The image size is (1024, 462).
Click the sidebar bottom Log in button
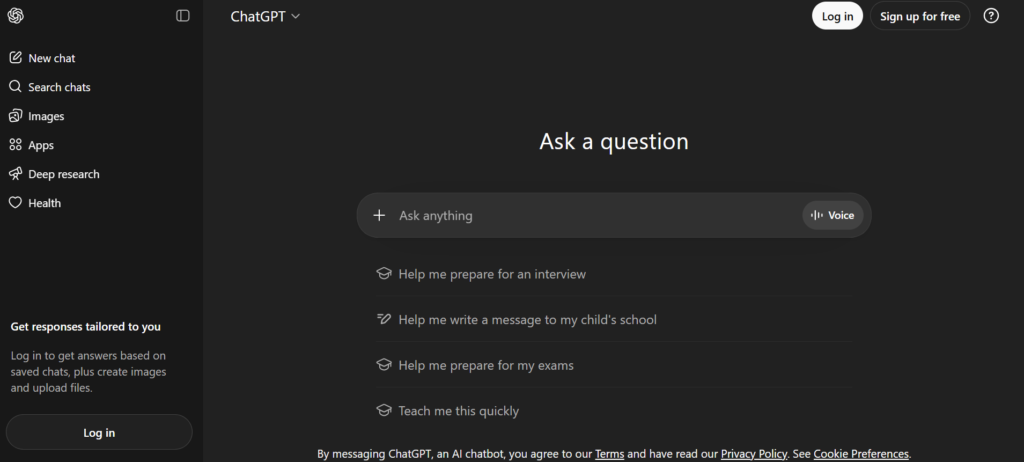point(99,433)
